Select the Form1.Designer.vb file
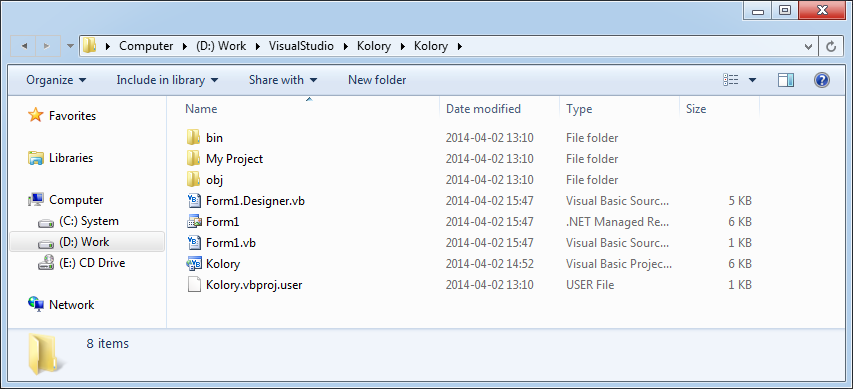This screenshot has height=389, width=853. tap(255, 201)
